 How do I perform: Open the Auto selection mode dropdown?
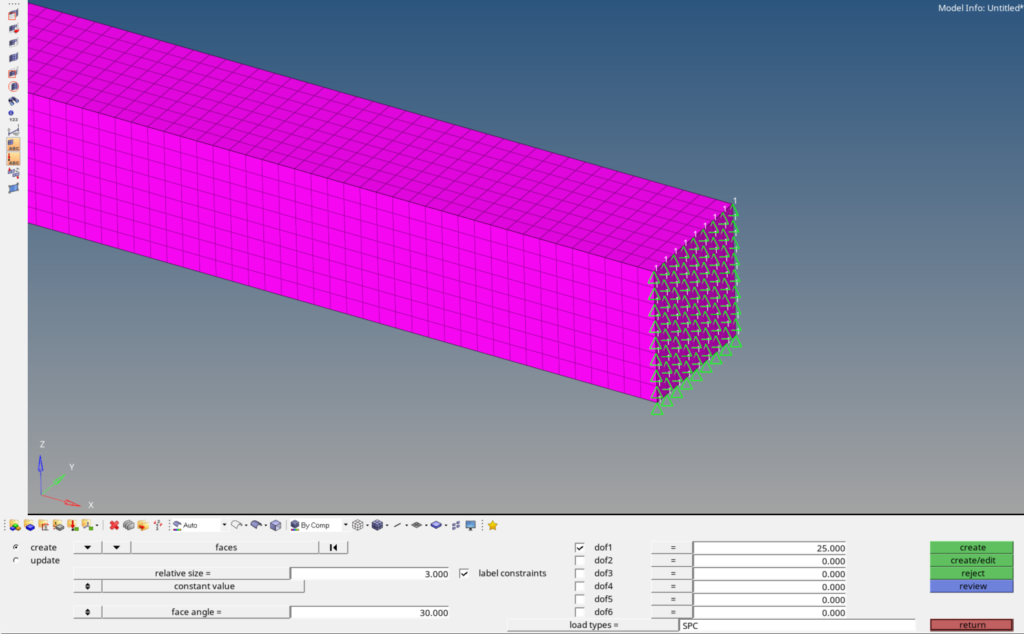(x=223, y=525)
